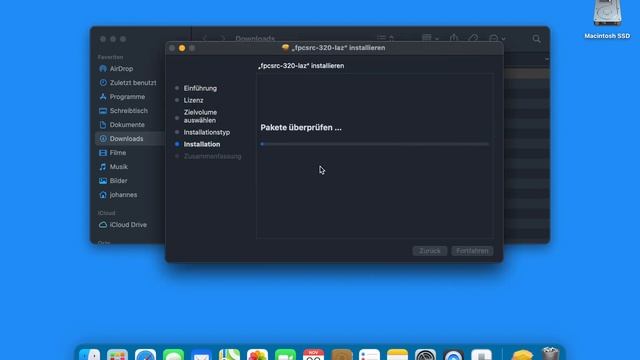This screenshot has width=640, height=360.
Task: Select Zielvolume auswählen installer step
Action: pos(200,116)
